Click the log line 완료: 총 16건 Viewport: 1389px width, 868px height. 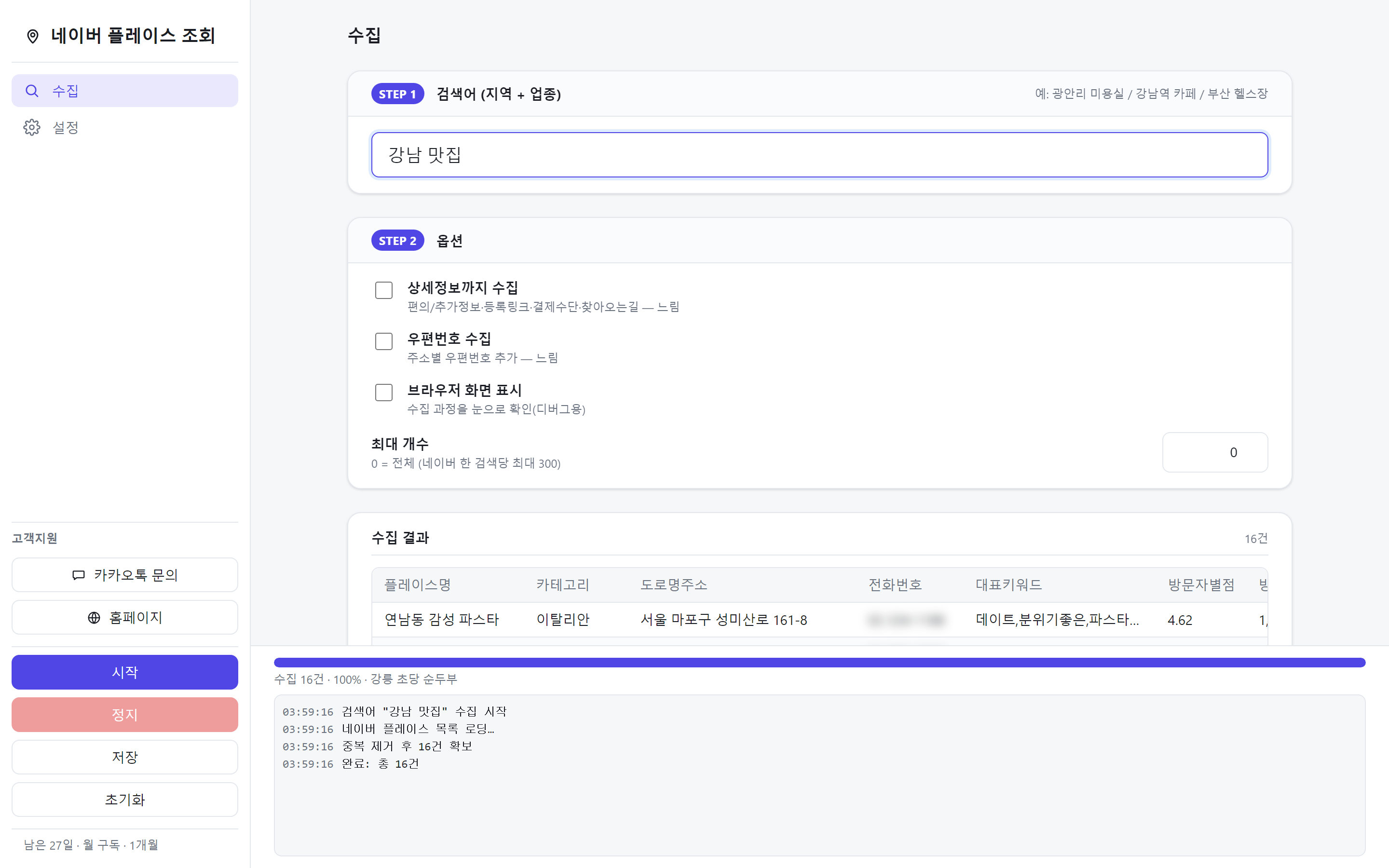[380, 763]
